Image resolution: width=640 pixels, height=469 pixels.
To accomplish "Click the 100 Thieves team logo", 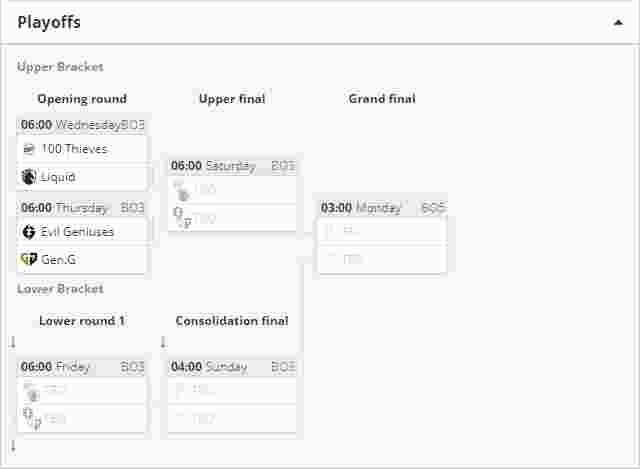I will [x=29, y=149].
